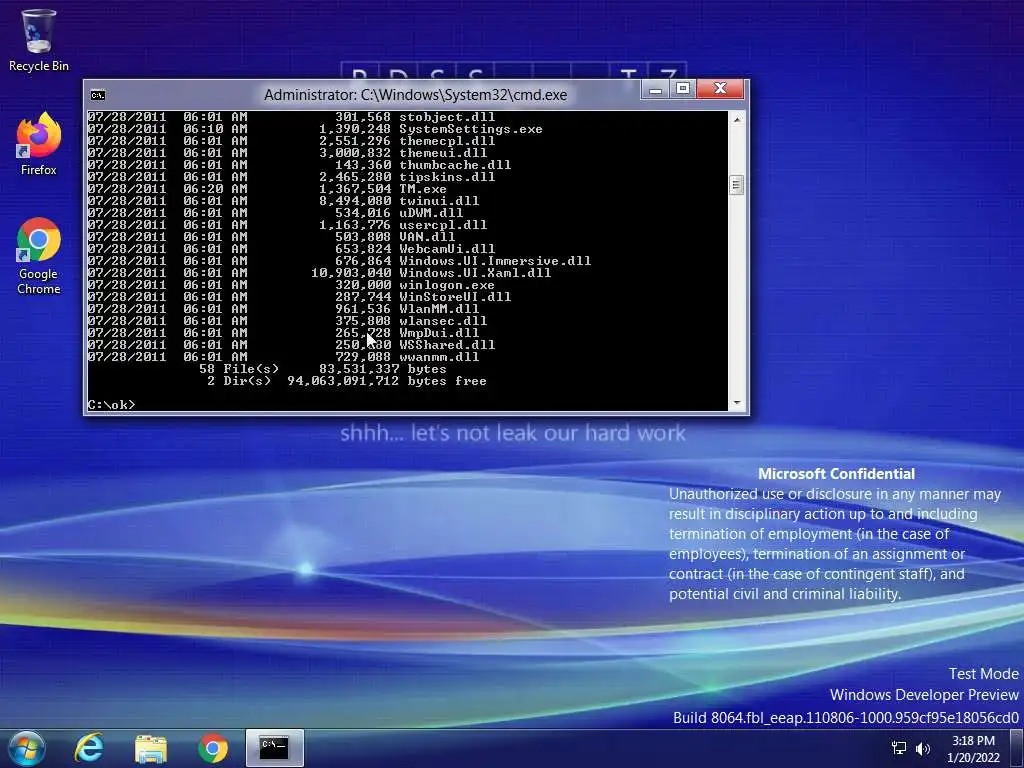This screenshot has width=1024, height=768.
Task: Click the Windows.UI.Immersive.dll entry
Action: (495, 261)
